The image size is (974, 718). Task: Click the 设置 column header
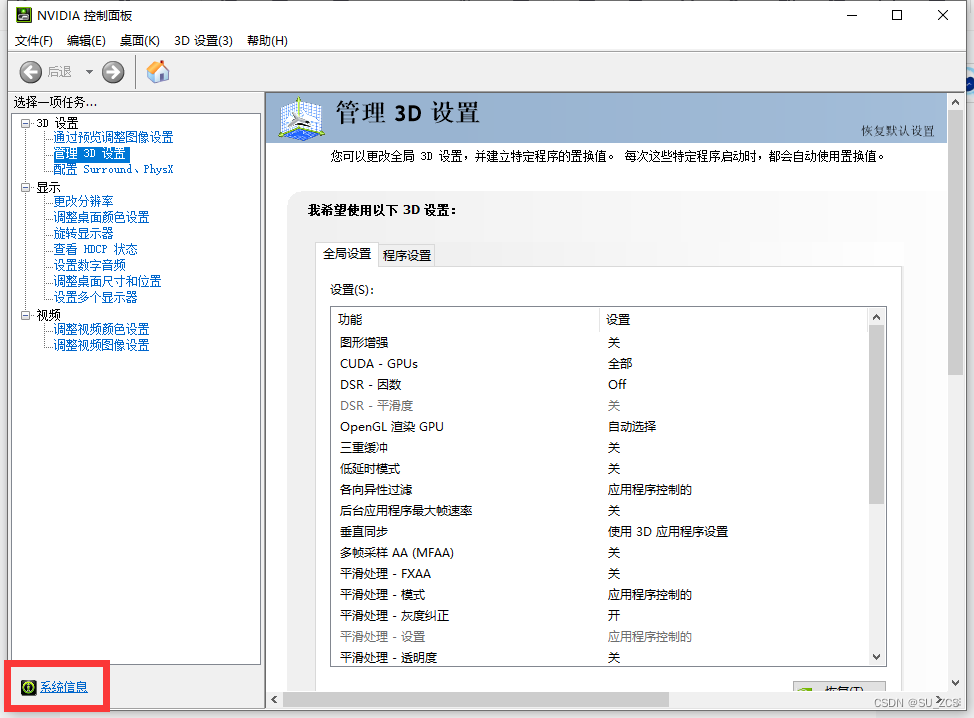[734, 319]
